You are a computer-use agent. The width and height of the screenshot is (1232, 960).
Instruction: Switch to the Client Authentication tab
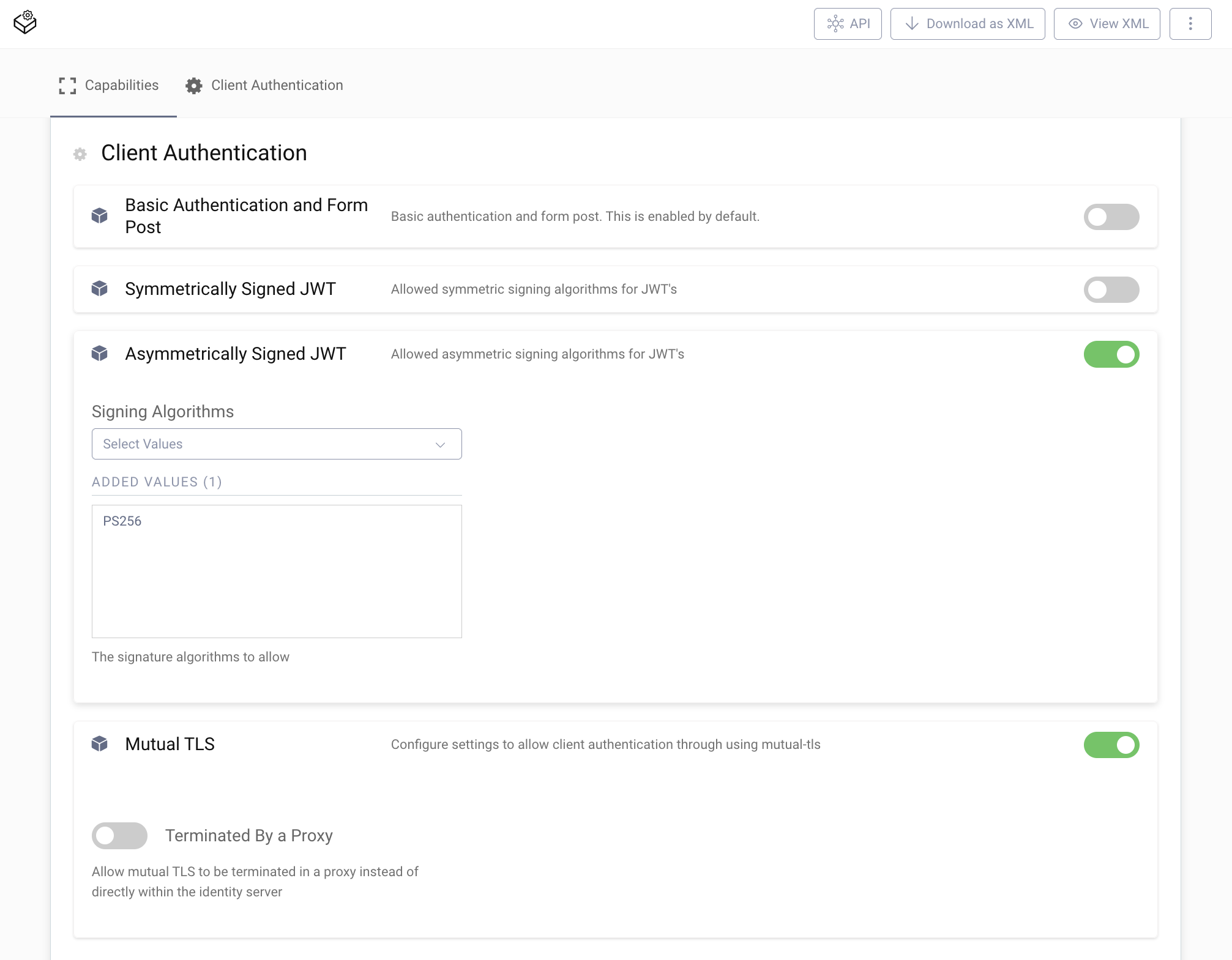264,85
